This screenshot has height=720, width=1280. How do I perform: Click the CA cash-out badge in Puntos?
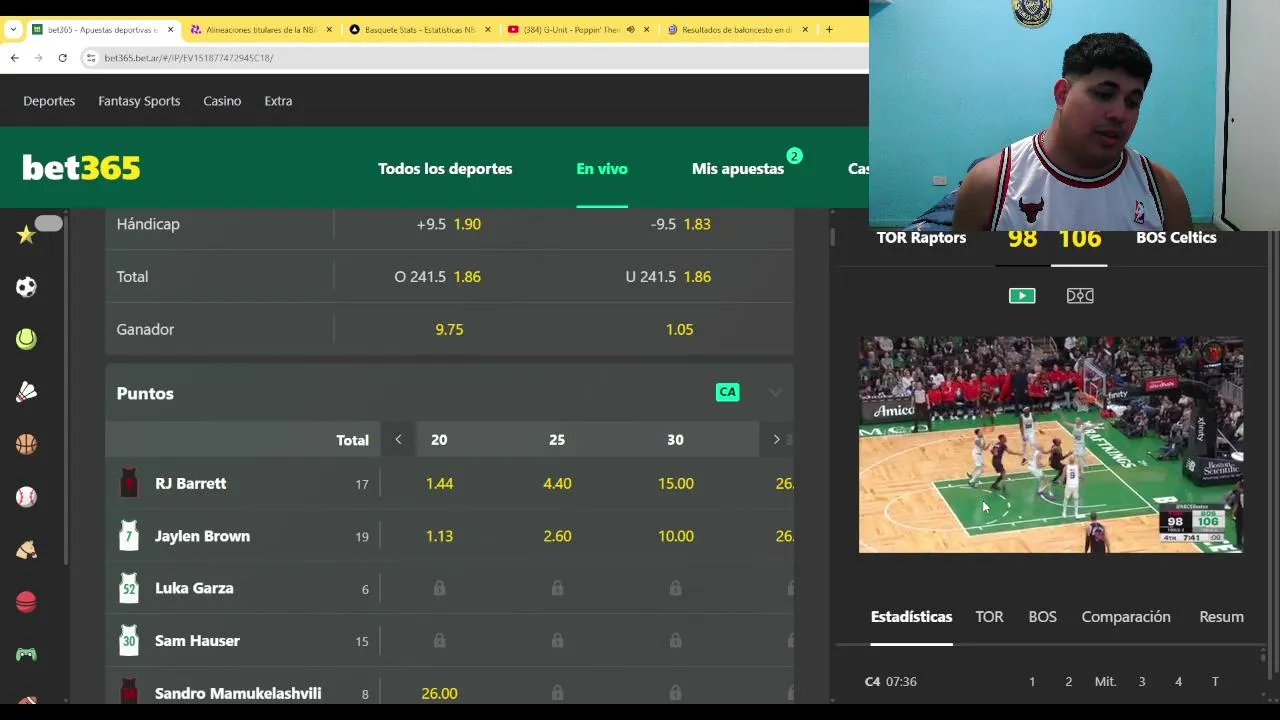coord(727,392)
